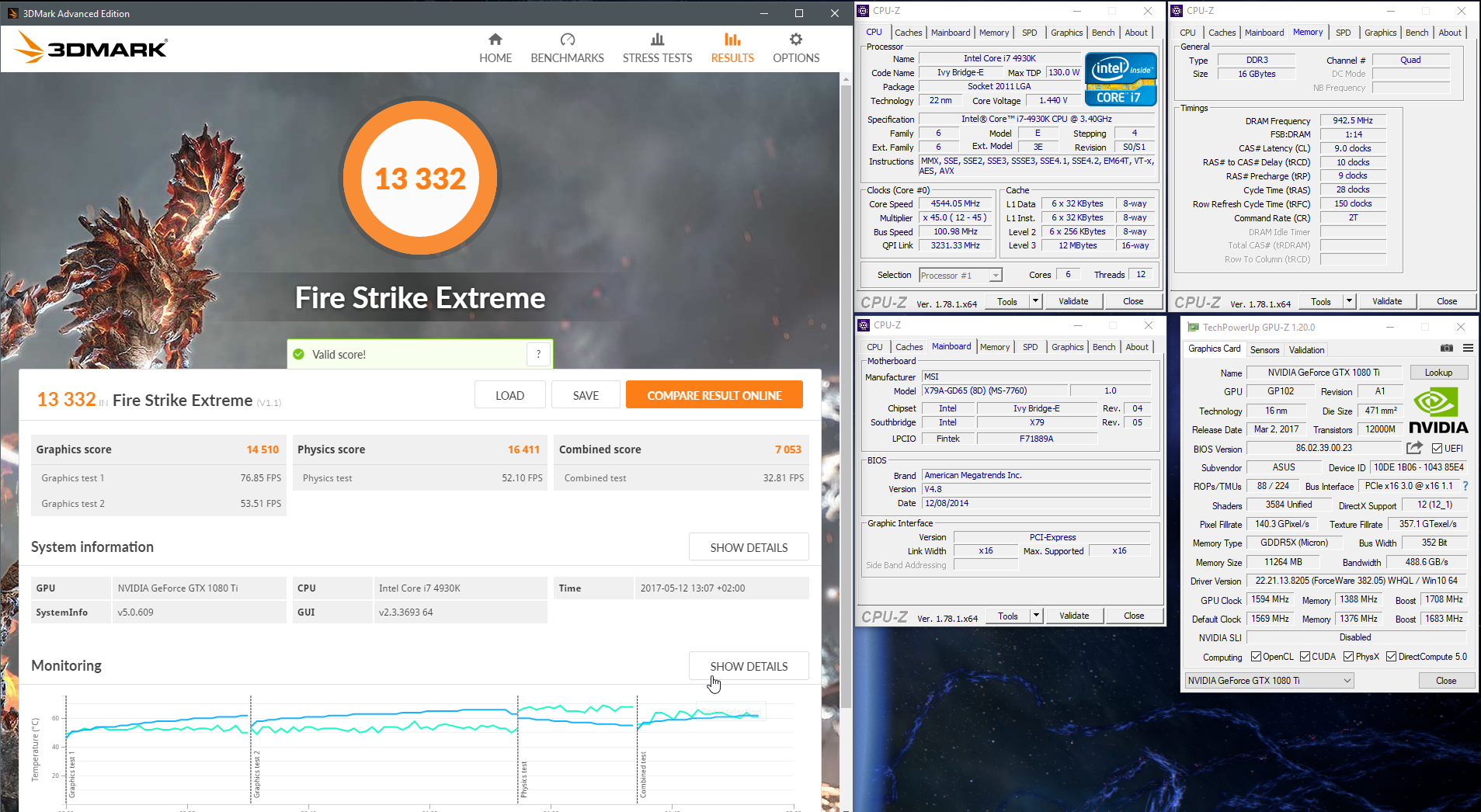Click the Graphics score value 14 510

[262, 449]
